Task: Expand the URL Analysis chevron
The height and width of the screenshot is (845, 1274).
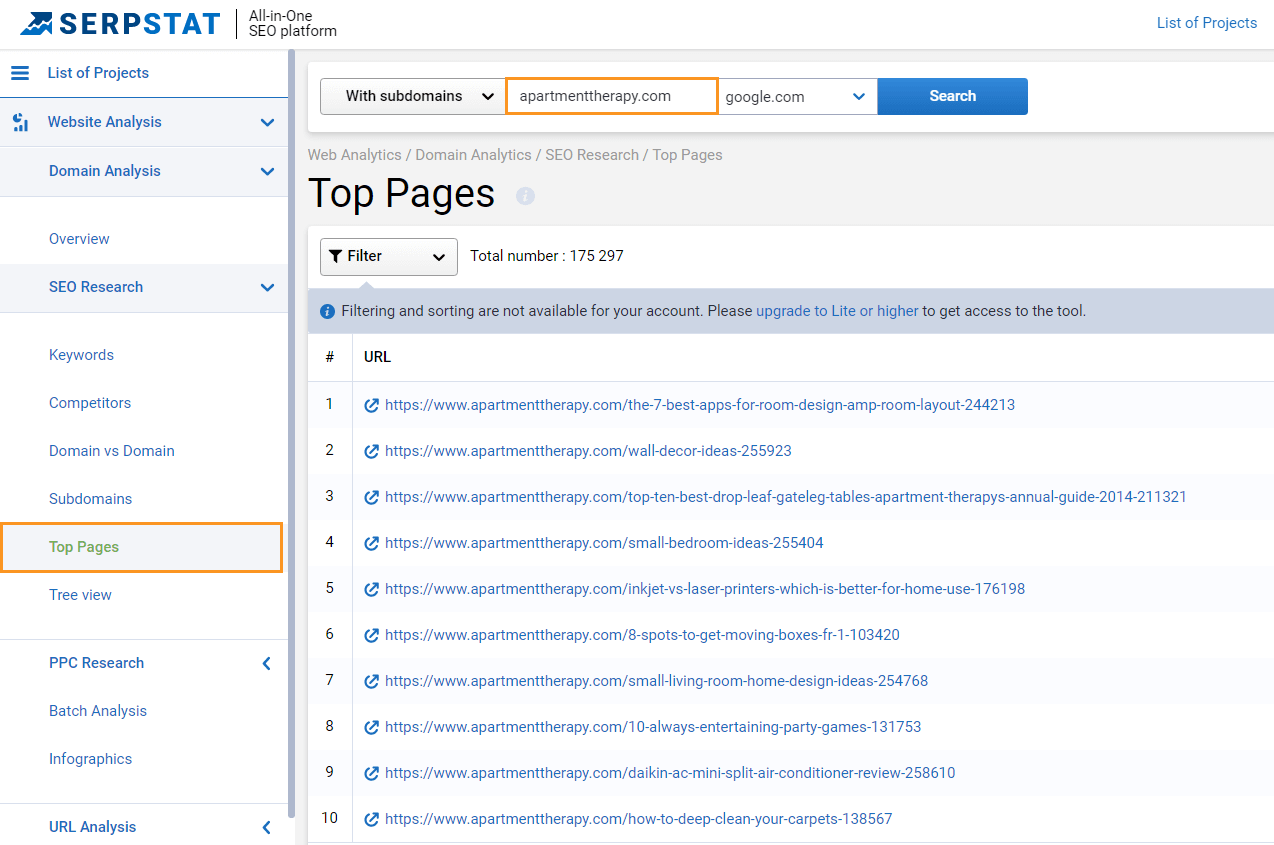Action: (266, 827)
